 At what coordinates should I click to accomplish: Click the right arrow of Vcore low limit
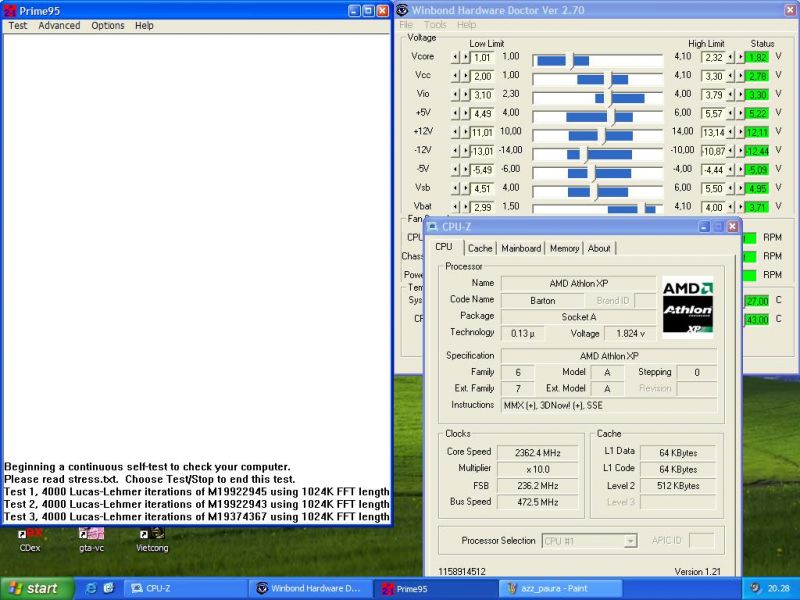[x=465, y=58]
